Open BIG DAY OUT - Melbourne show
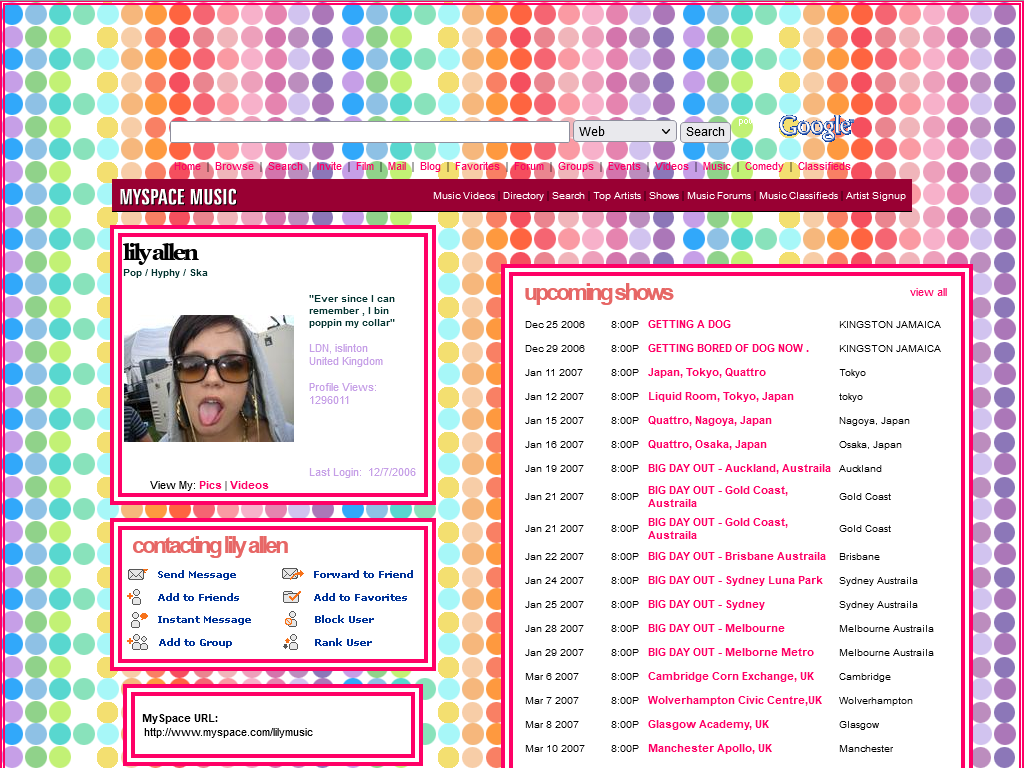1024x768 pixels. click(716, 628)
